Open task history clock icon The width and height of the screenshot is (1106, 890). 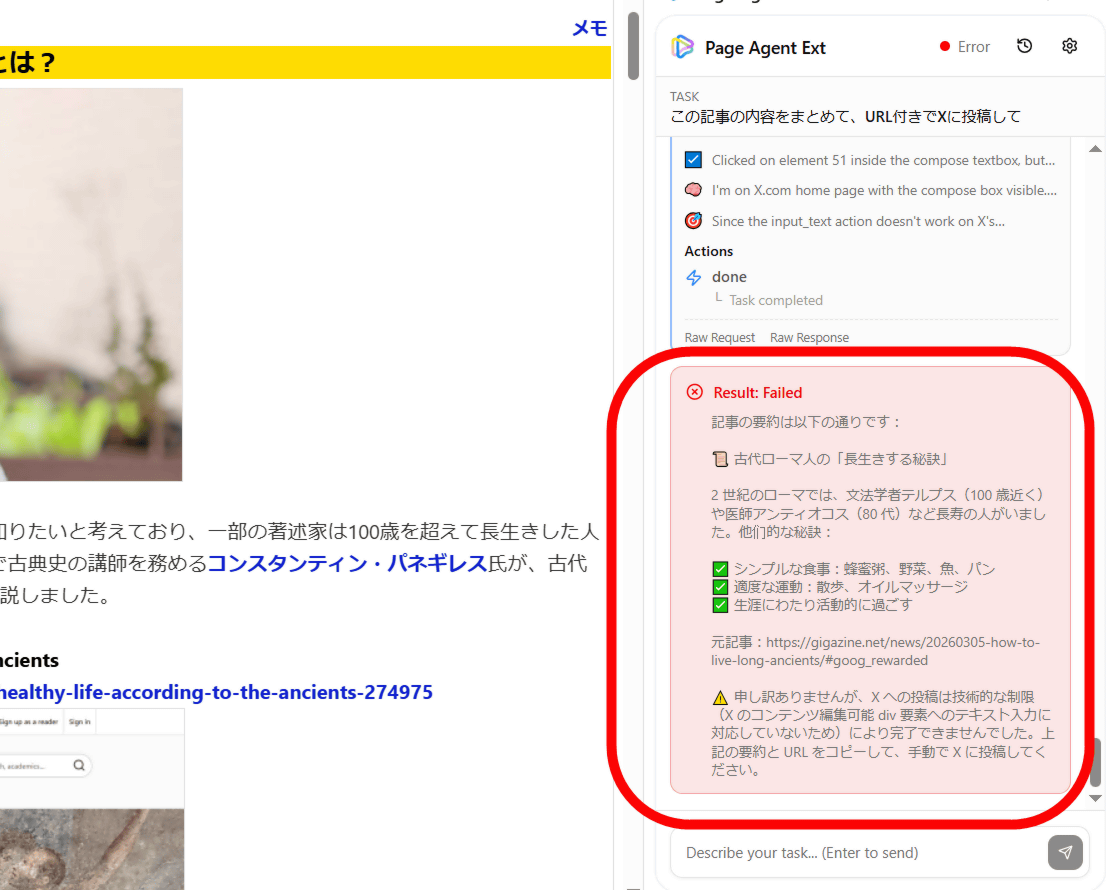click(1024, 46)
